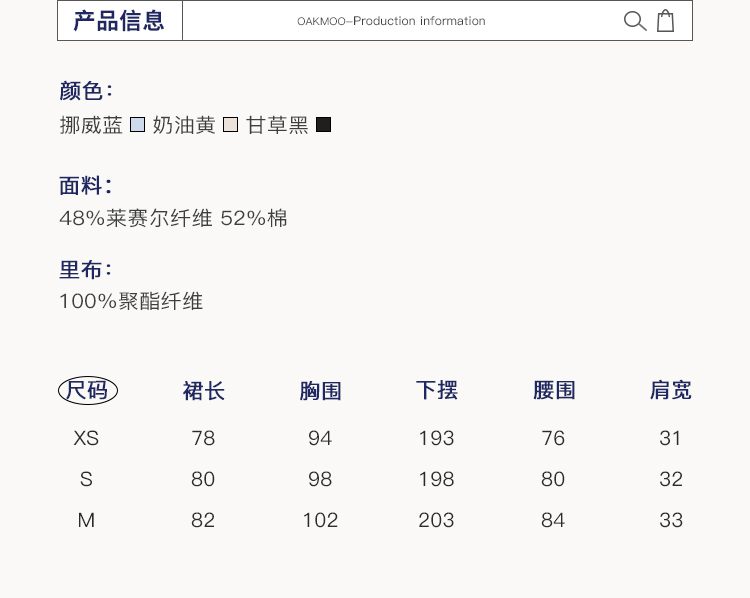Click the 面料 label
Screen dimensions: 750x598
point(86,186)
